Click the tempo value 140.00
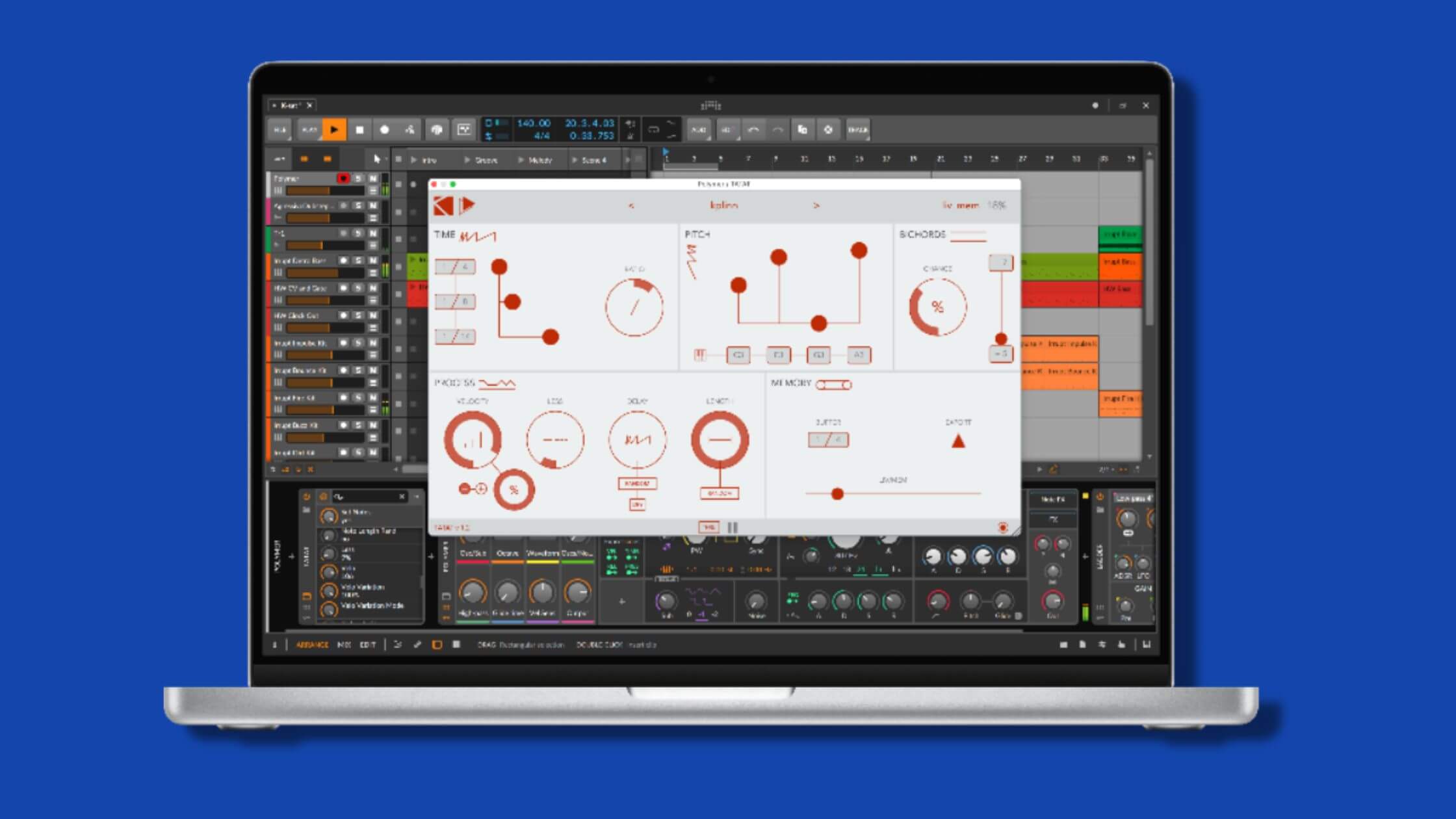This screenshot has height=819, width=1456. (534, 123)
